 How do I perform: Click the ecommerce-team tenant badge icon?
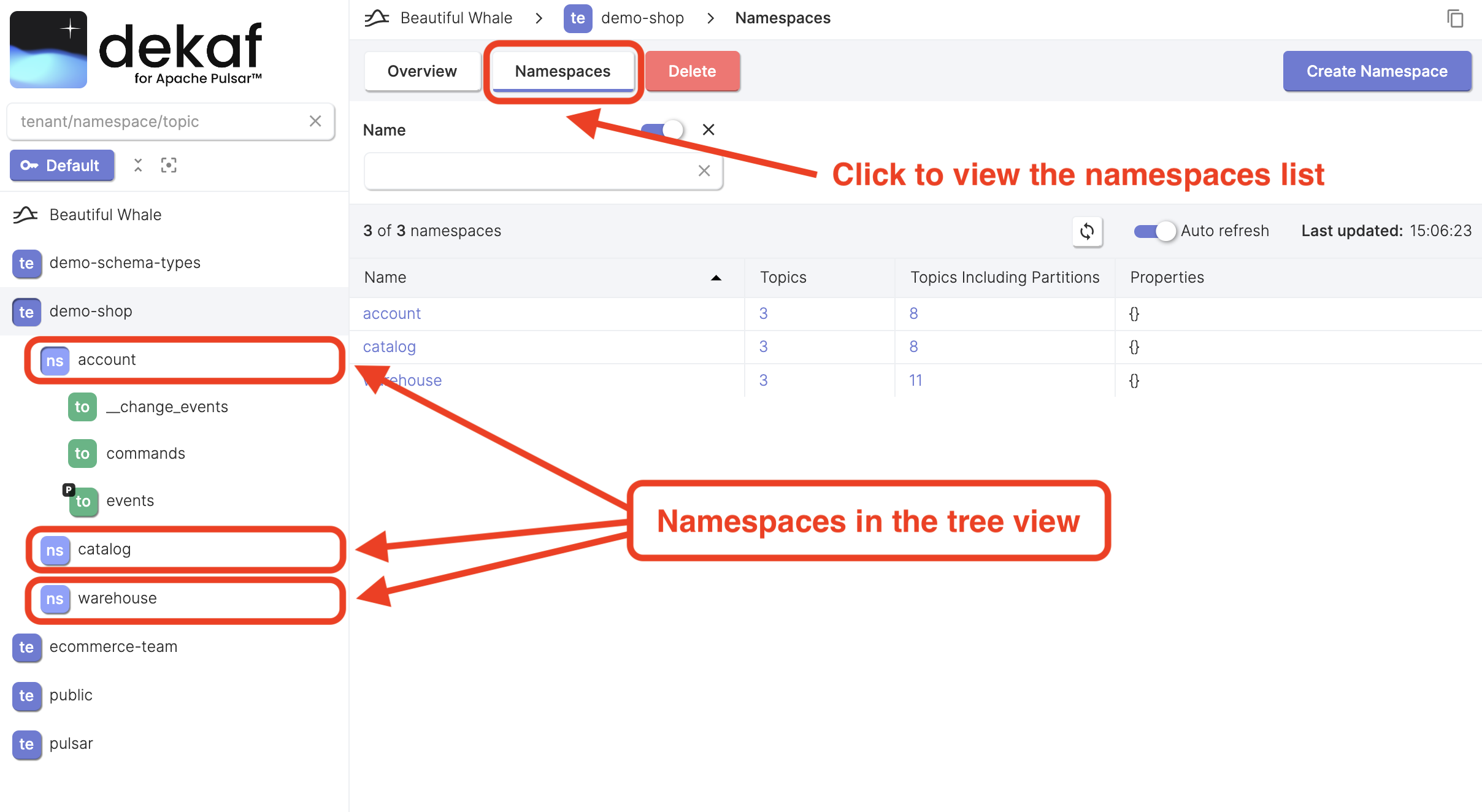(x=26, y=647)
